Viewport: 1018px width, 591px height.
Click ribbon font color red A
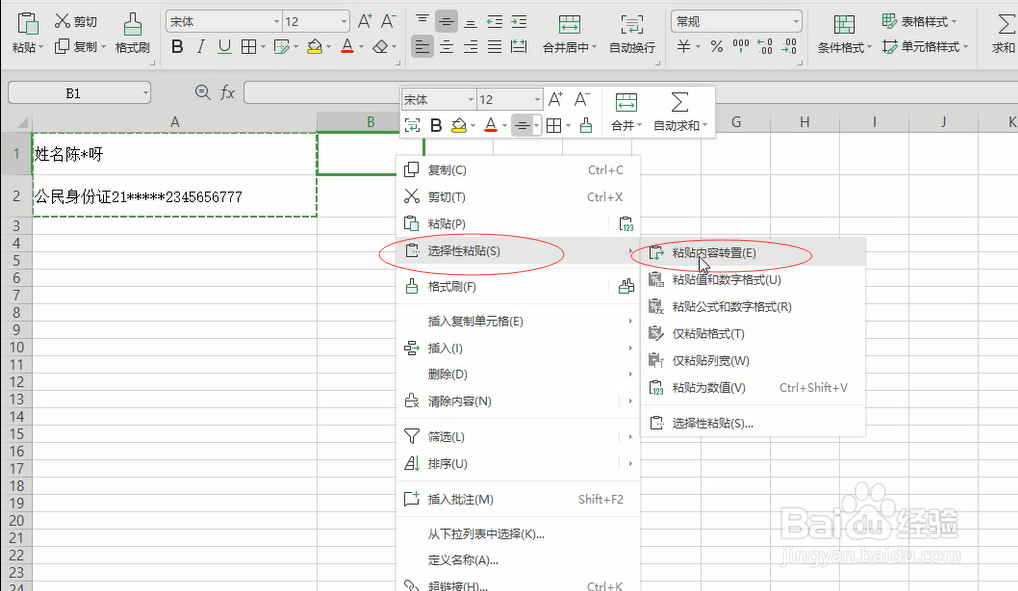[x=347, y=47]
